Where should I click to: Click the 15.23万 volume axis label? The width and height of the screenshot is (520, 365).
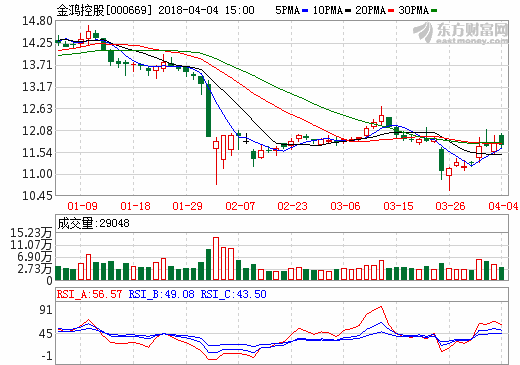pyautogui.click(x=31, y=233)
